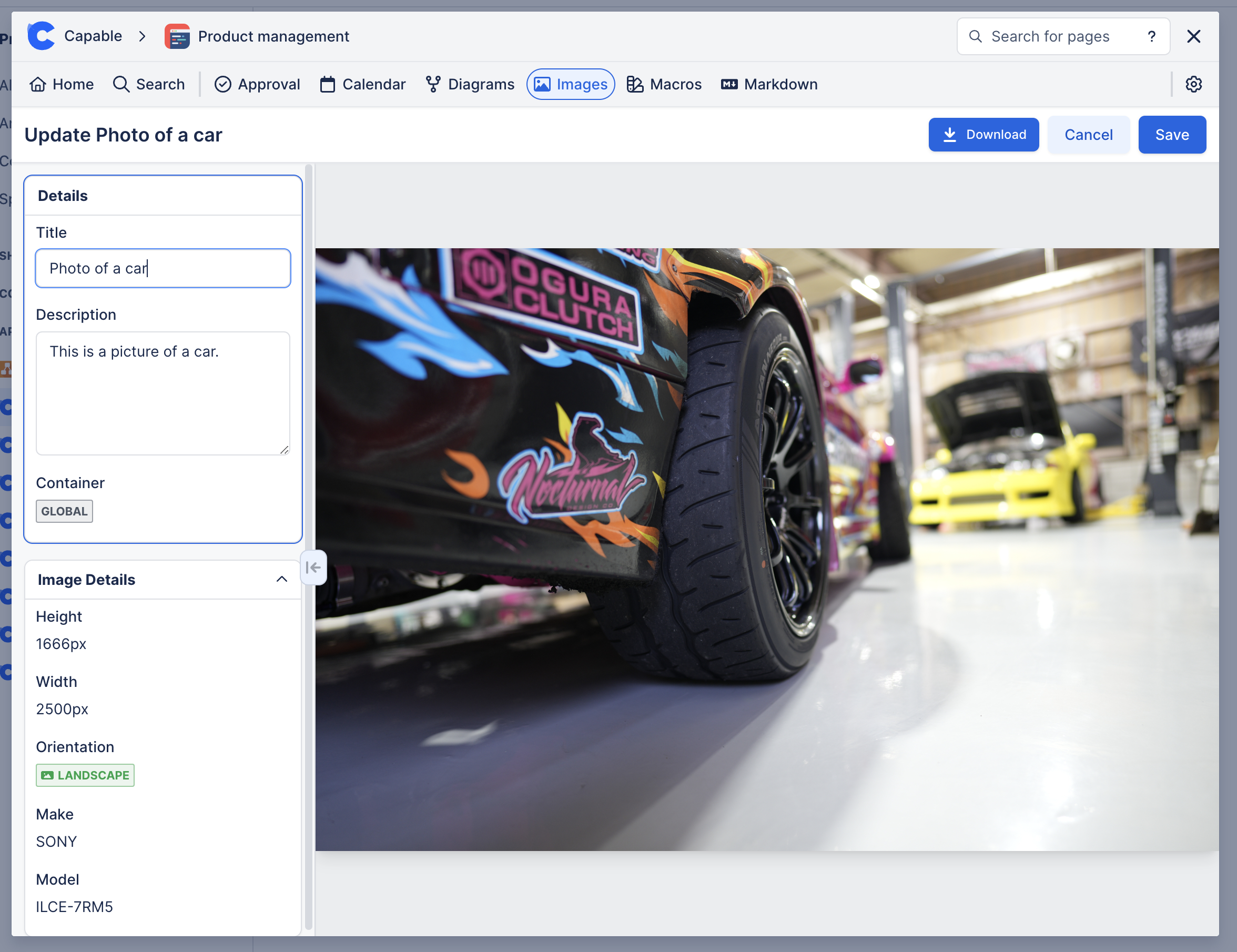This screenshot has height=952, width=1237.
Task: Click the Diagrams tab
Action: (470, 84)
